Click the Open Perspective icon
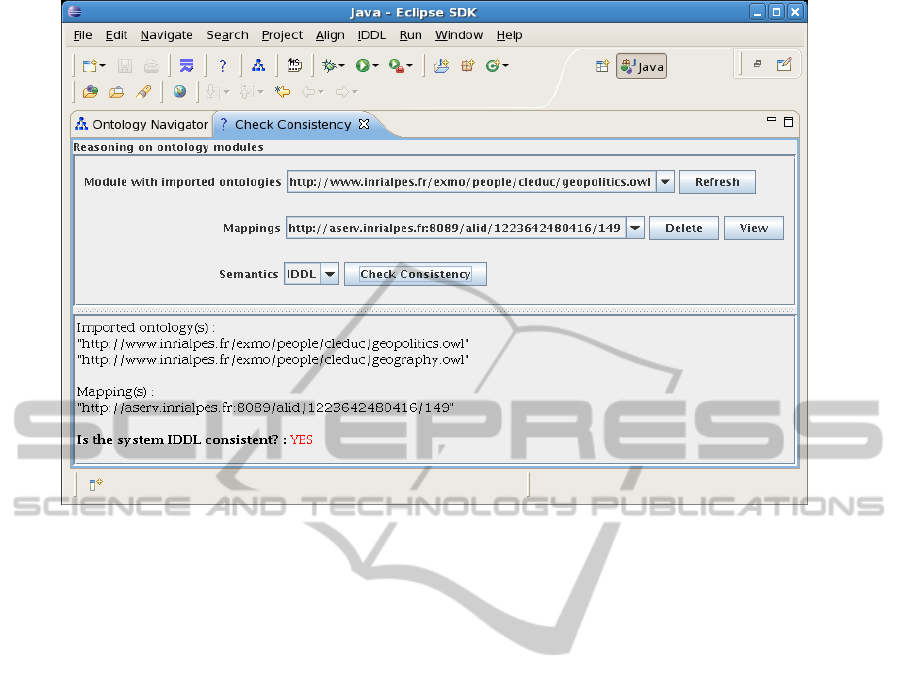The height and width of the screenshot is (690, 901). (602, 66)
